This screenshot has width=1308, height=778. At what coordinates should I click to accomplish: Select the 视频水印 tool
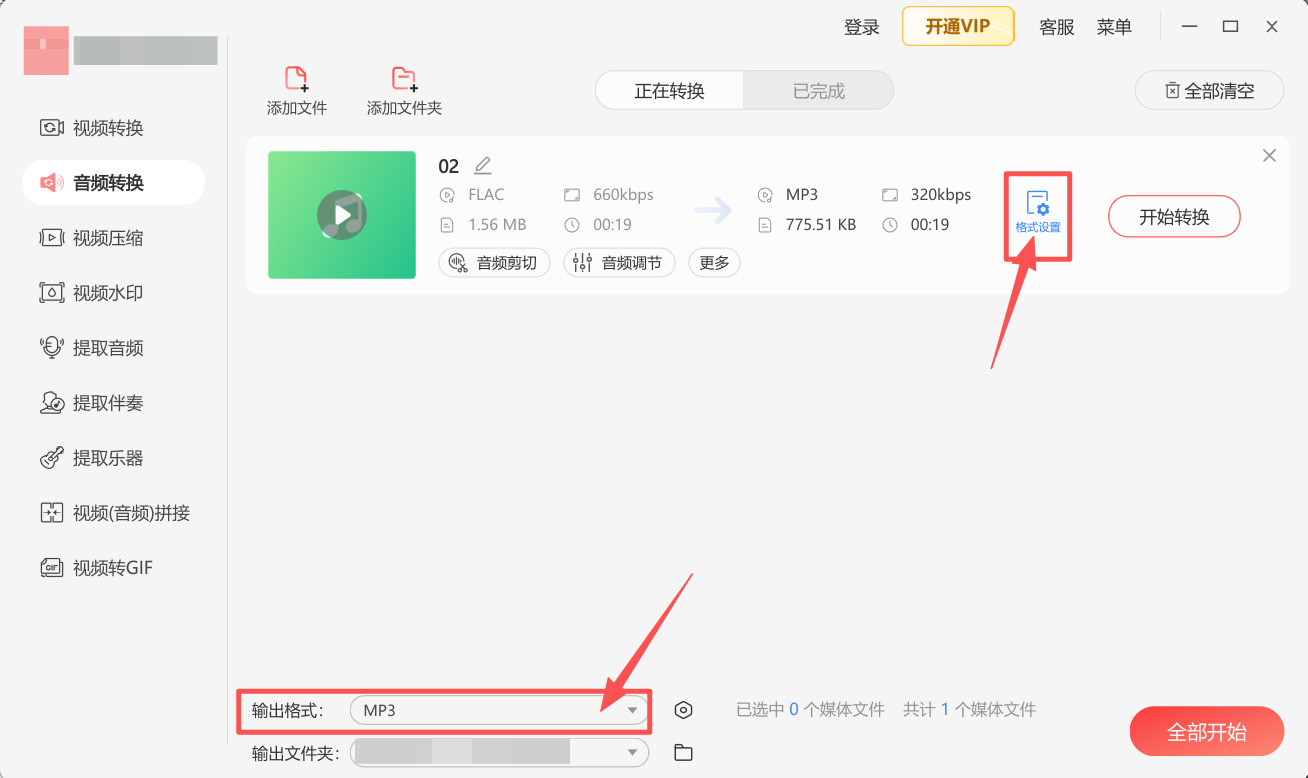click(113, 292)
